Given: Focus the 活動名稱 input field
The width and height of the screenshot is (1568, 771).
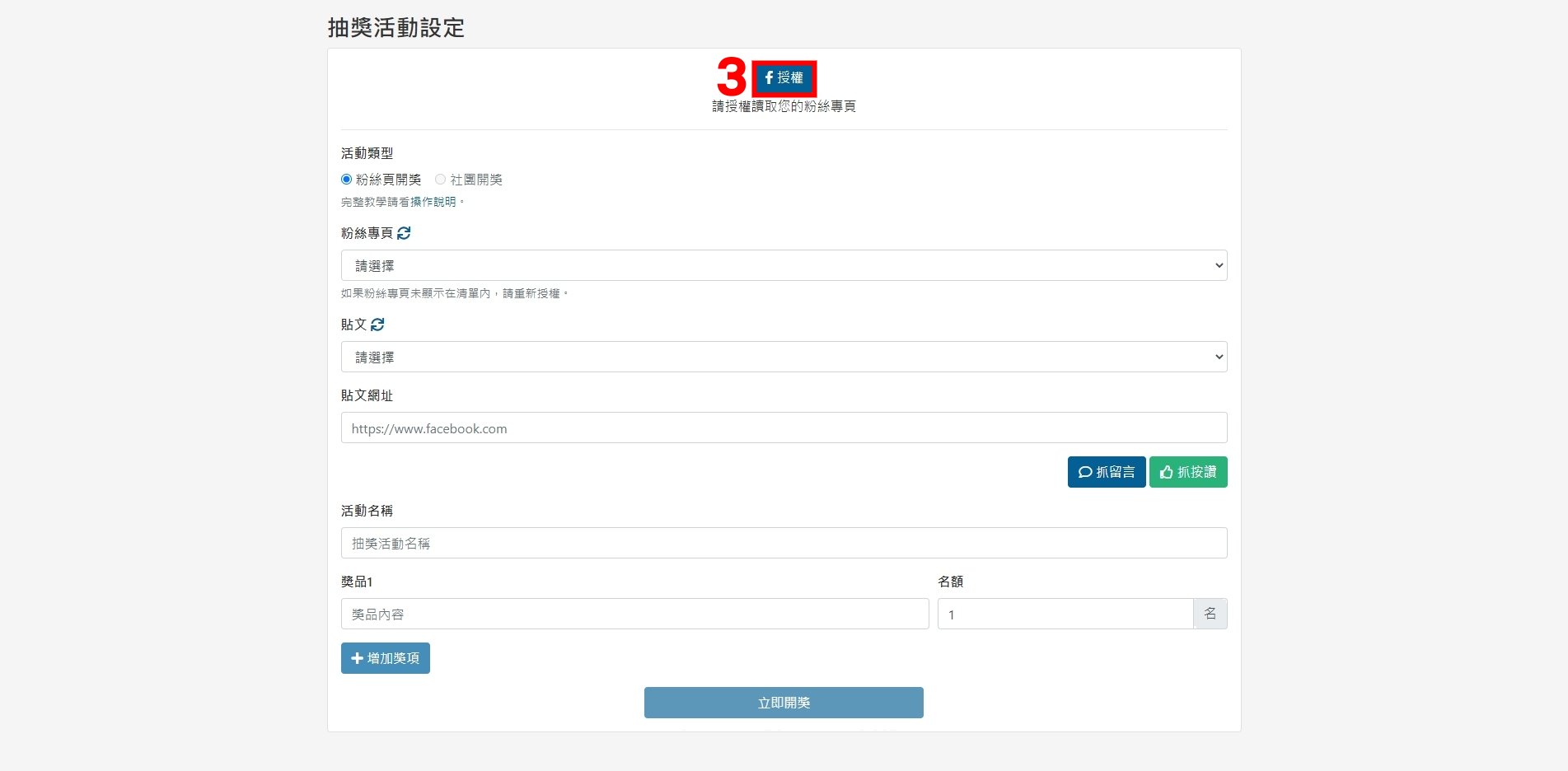Looking at the screenshot, I should (x=784, y=543).
